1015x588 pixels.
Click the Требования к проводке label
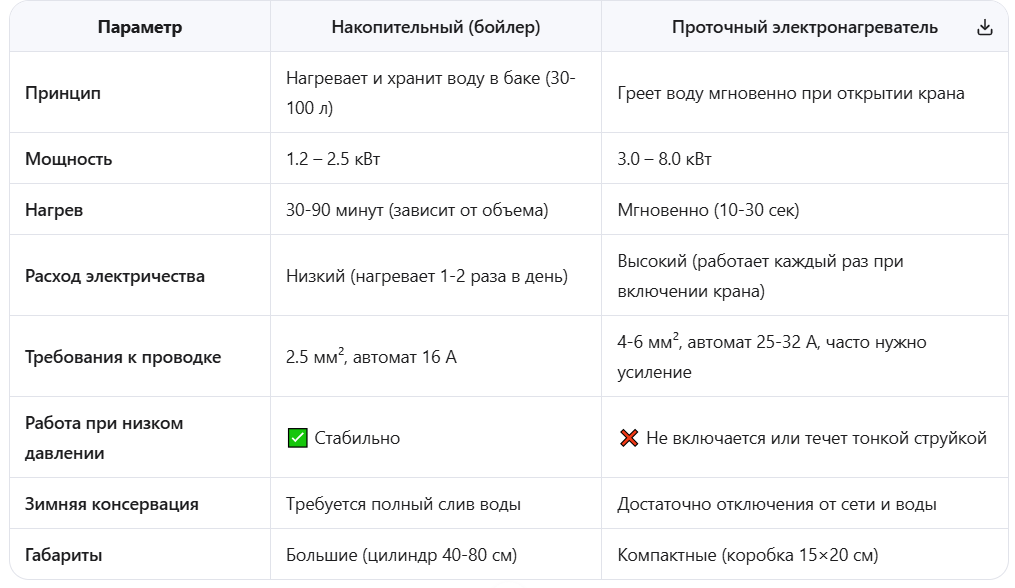pos(123,357)
